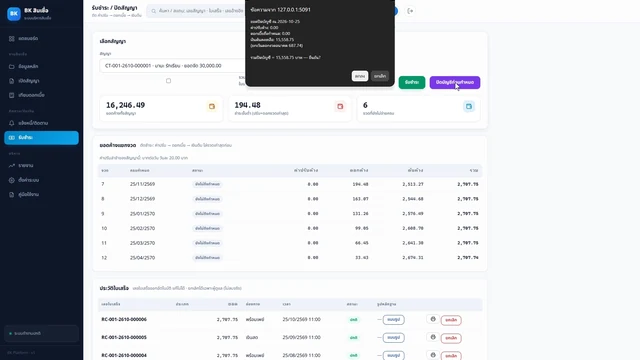This screenshot has height=360, width=640.
Task: Click the status badge of installment 8
Action: [207, 199]
